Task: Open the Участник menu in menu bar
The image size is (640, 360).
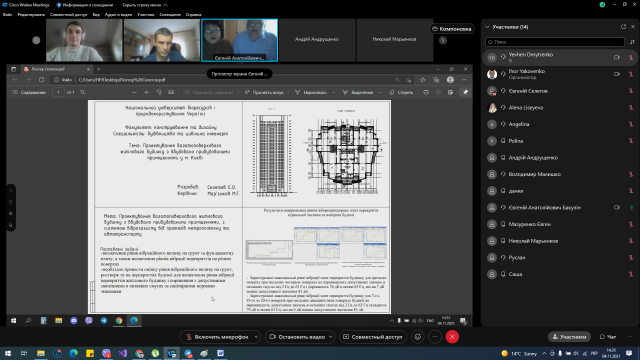Action: click(x=146, y=14)
